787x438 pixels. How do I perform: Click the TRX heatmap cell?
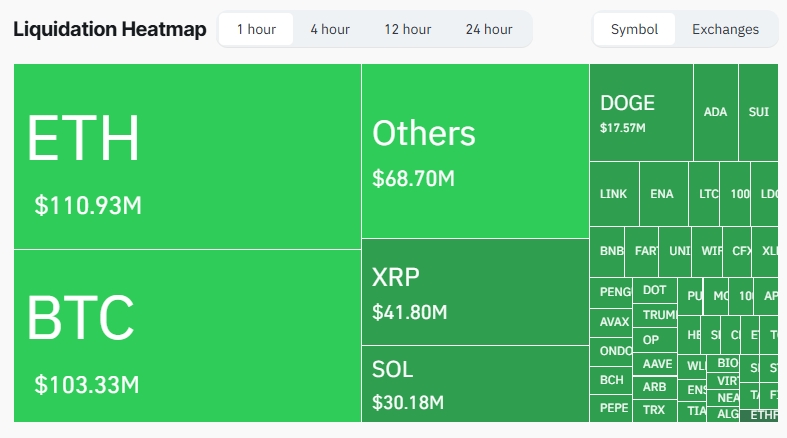(x=654, y=410)
